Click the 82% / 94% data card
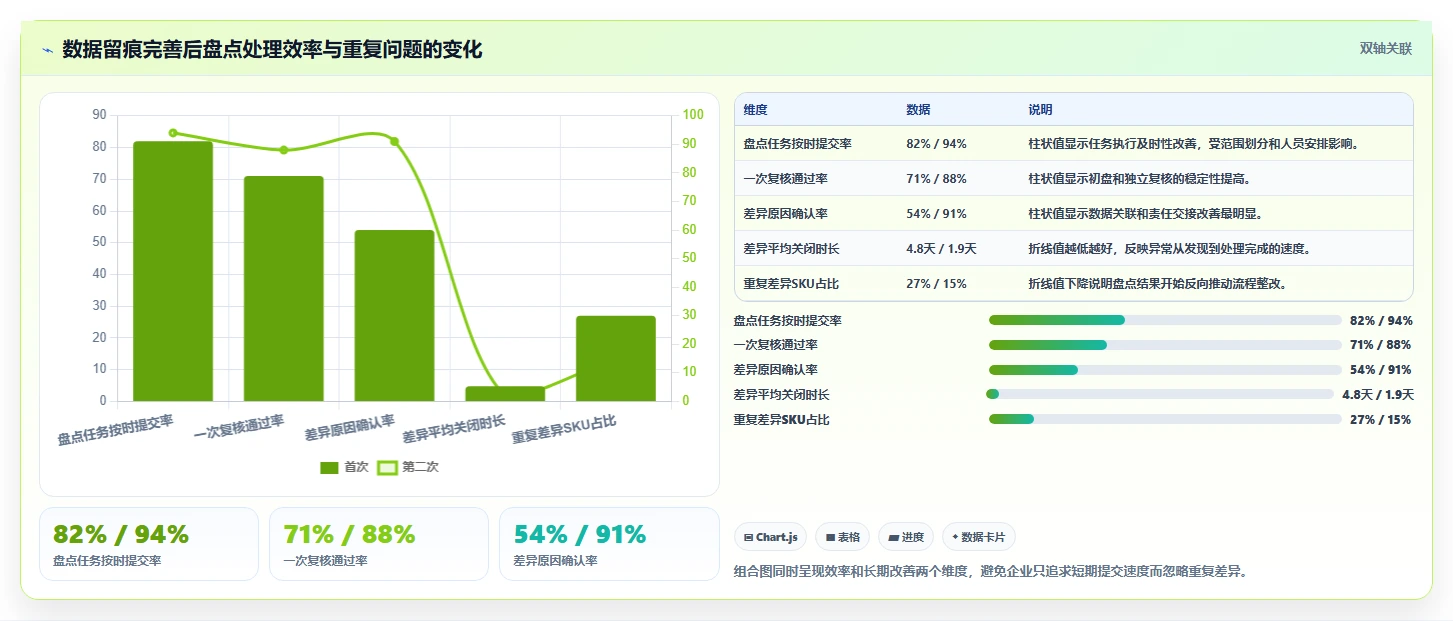The height and width of the screenshot is (621, 1453). pos(149,544)
